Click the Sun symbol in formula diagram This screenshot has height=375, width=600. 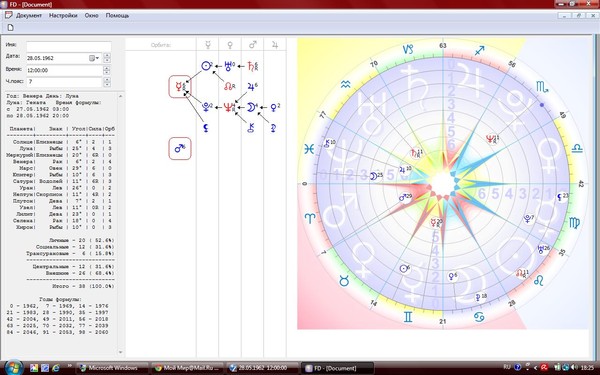point(206,66)
